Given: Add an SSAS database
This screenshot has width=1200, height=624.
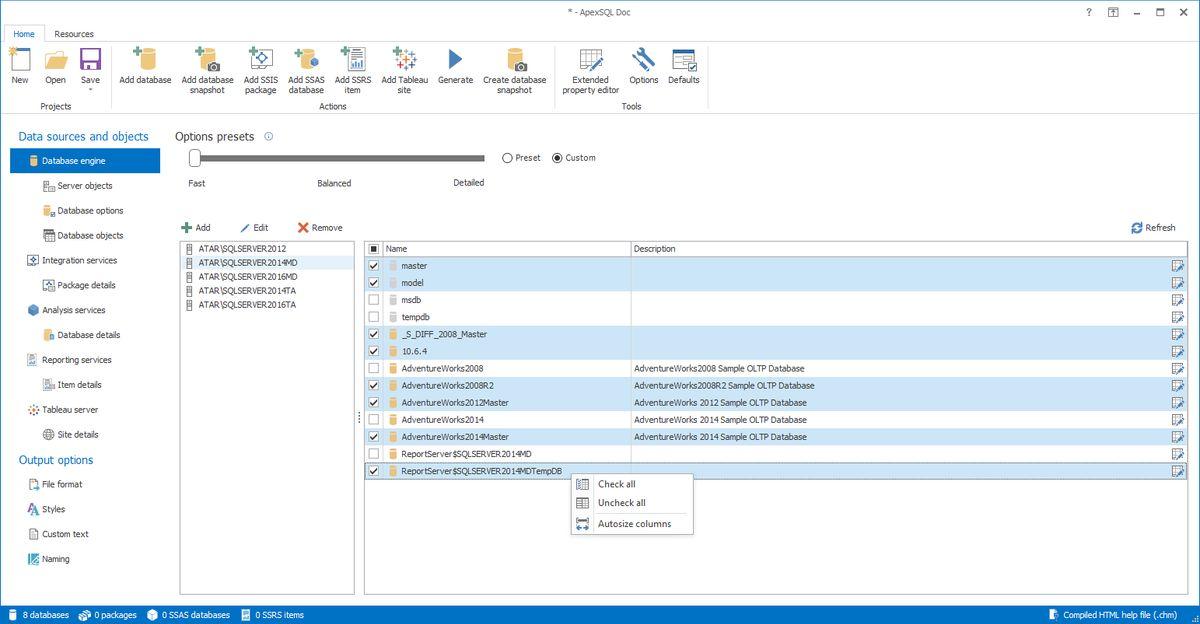Looking at the screenshot, I should coord(306,70).
